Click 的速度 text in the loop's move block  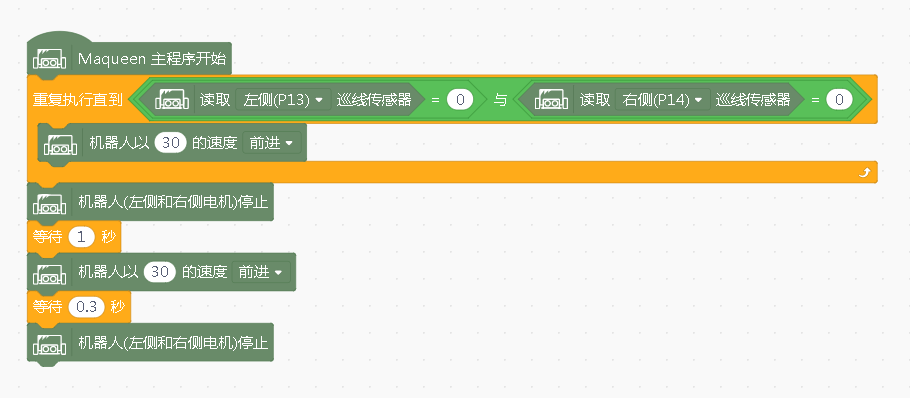click(x=215, y=143)
